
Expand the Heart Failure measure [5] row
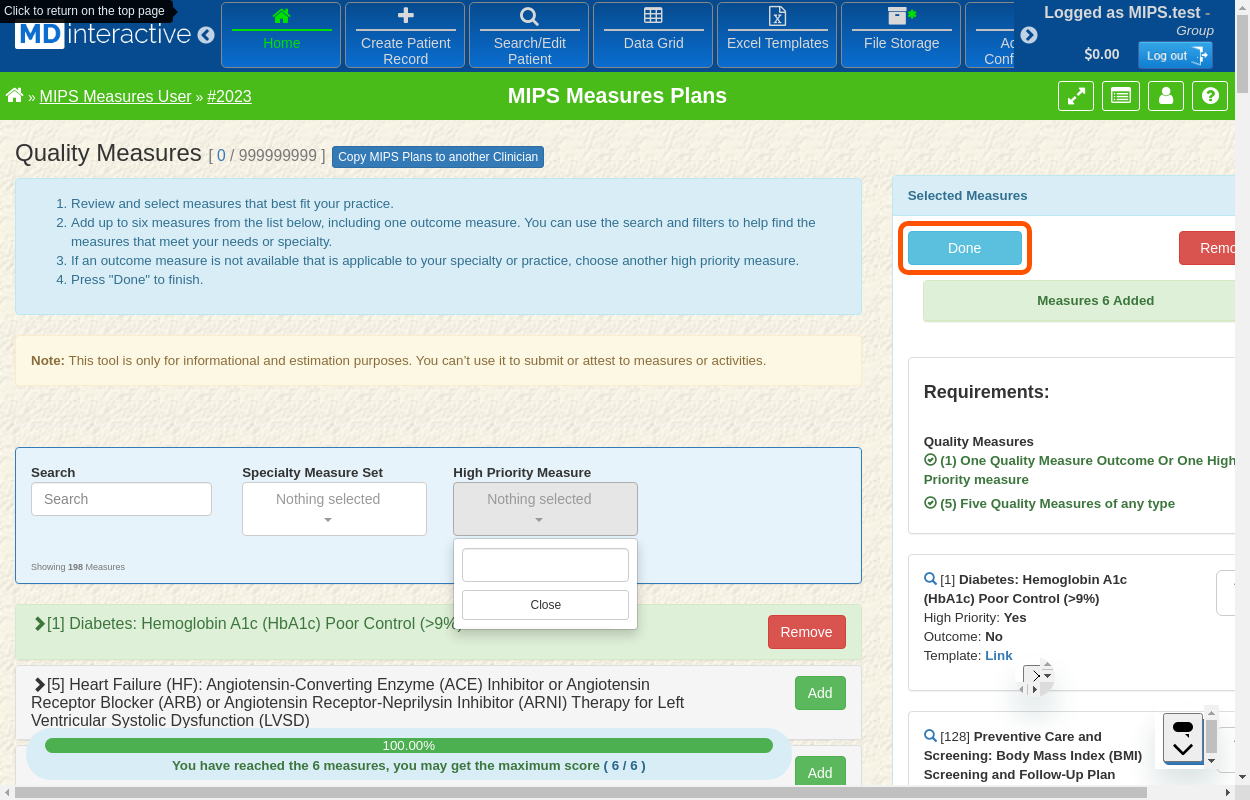[x=40, y=685]
